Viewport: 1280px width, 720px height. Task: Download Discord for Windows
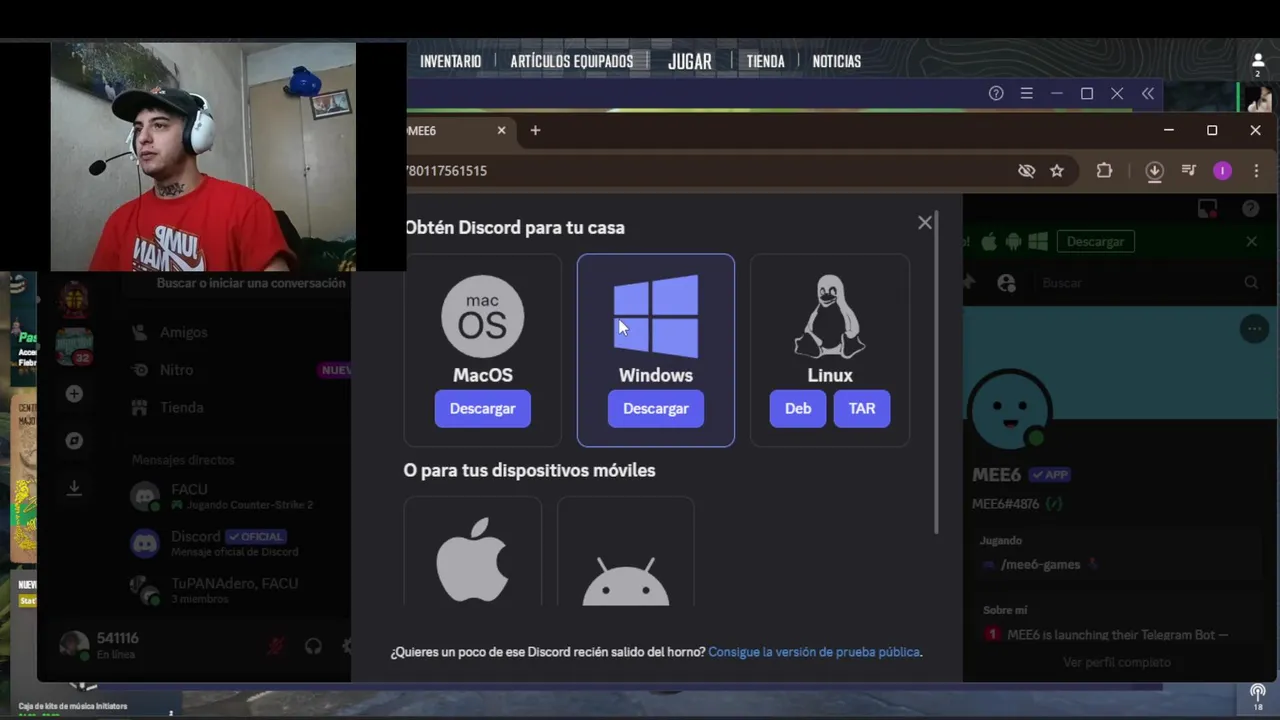coord(656,408)
